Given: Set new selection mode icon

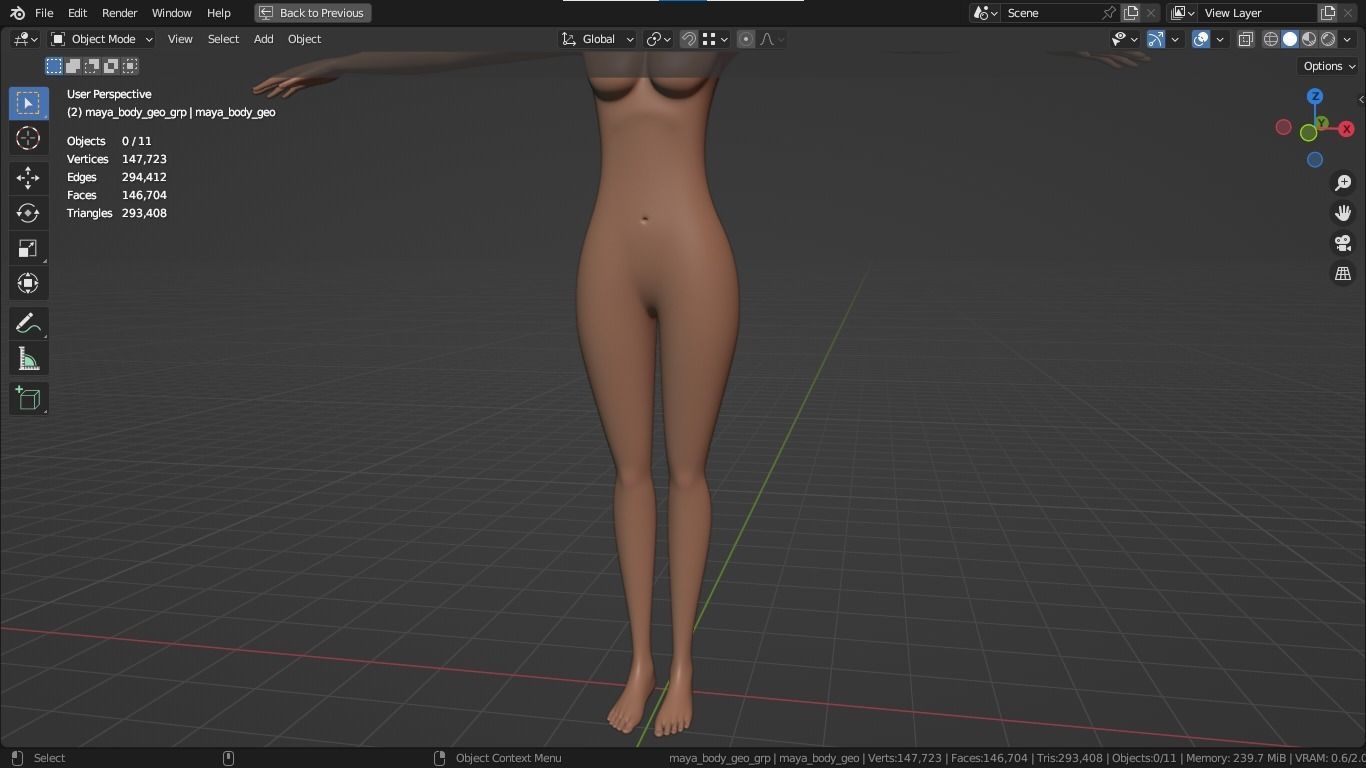Looking at the screenshot, I should [x=54, y=66].
